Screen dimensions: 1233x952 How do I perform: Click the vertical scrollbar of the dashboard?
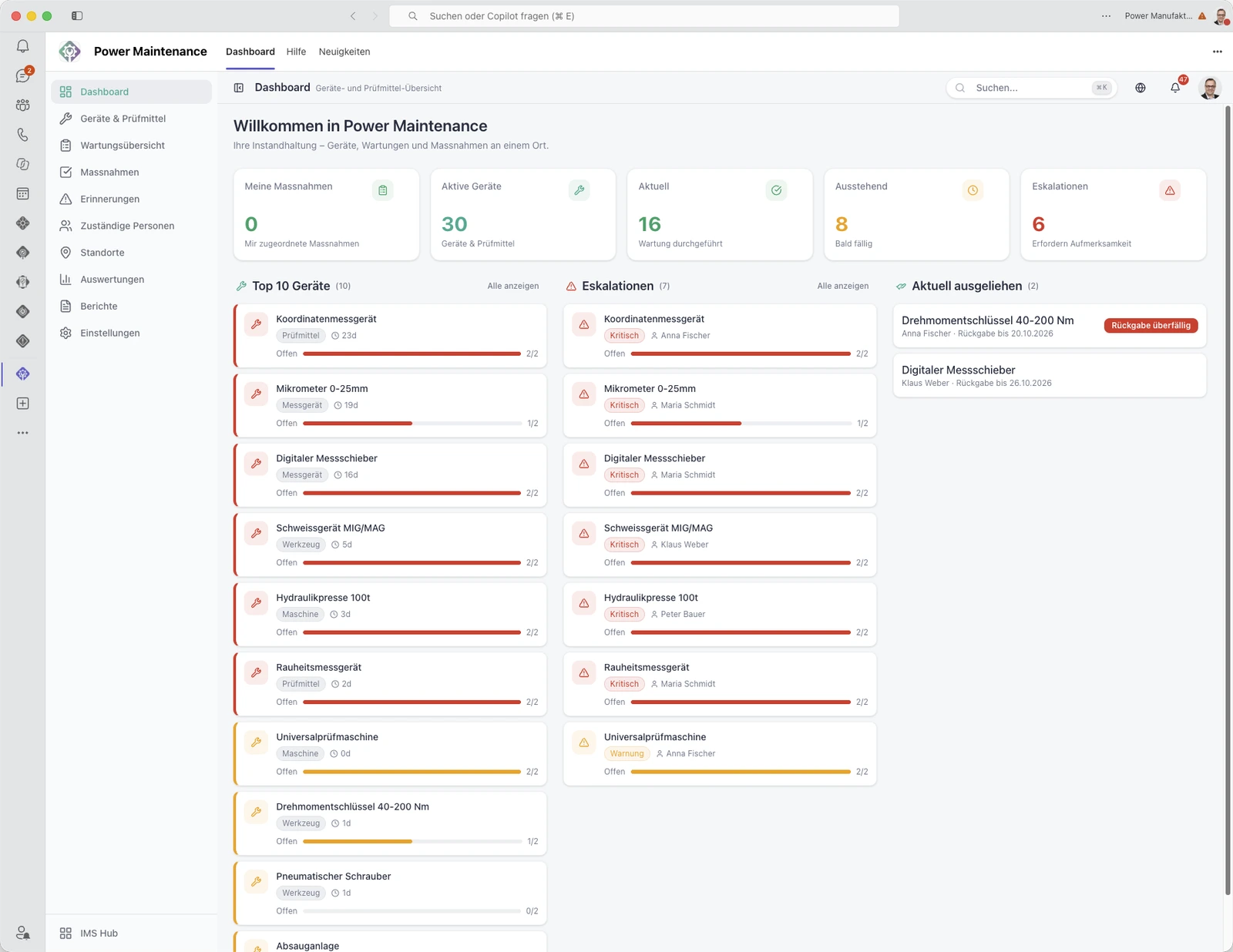click(1228, 501)
